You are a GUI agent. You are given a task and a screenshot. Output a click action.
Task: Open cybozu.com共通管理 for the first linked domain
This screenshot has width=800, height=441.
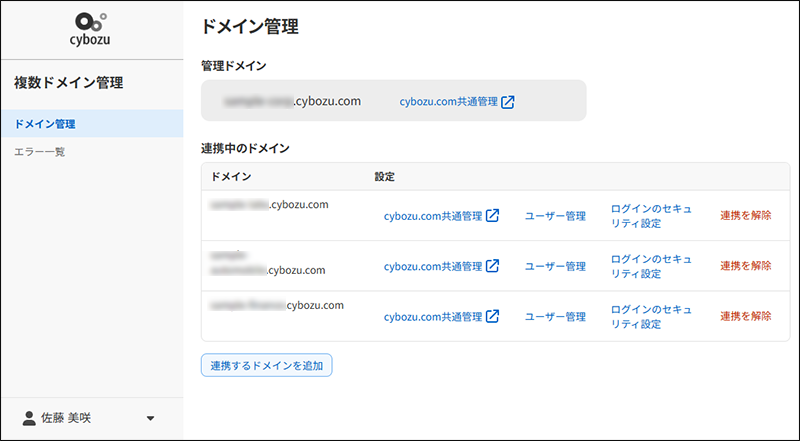[x=433, y=216]
